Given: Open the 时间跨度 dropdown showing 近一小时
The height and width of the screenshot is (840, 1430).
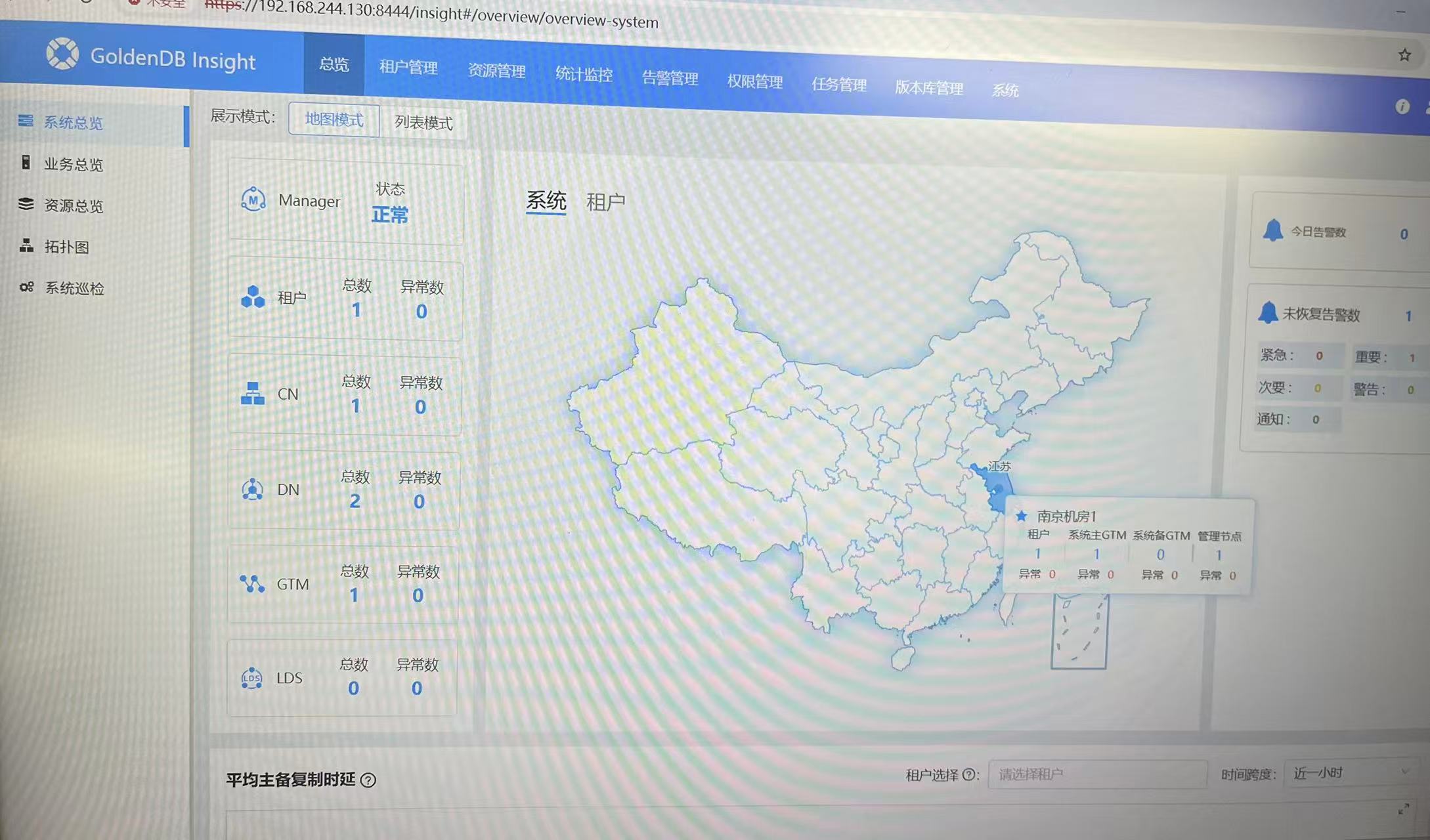Looking at the screenshot, I should tap(1350, 773).
